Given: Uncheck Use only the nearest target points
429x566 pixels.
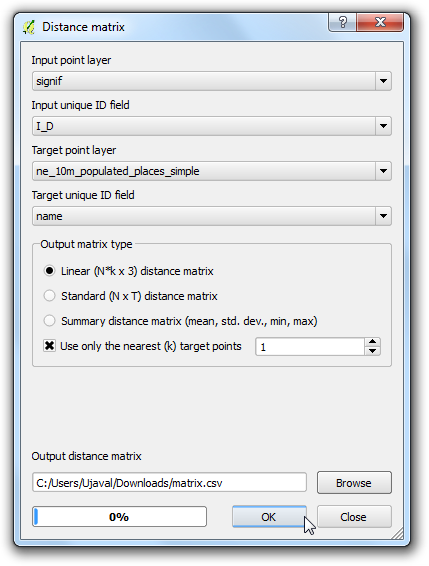Looking at the screenshot, I should [49, 346].
